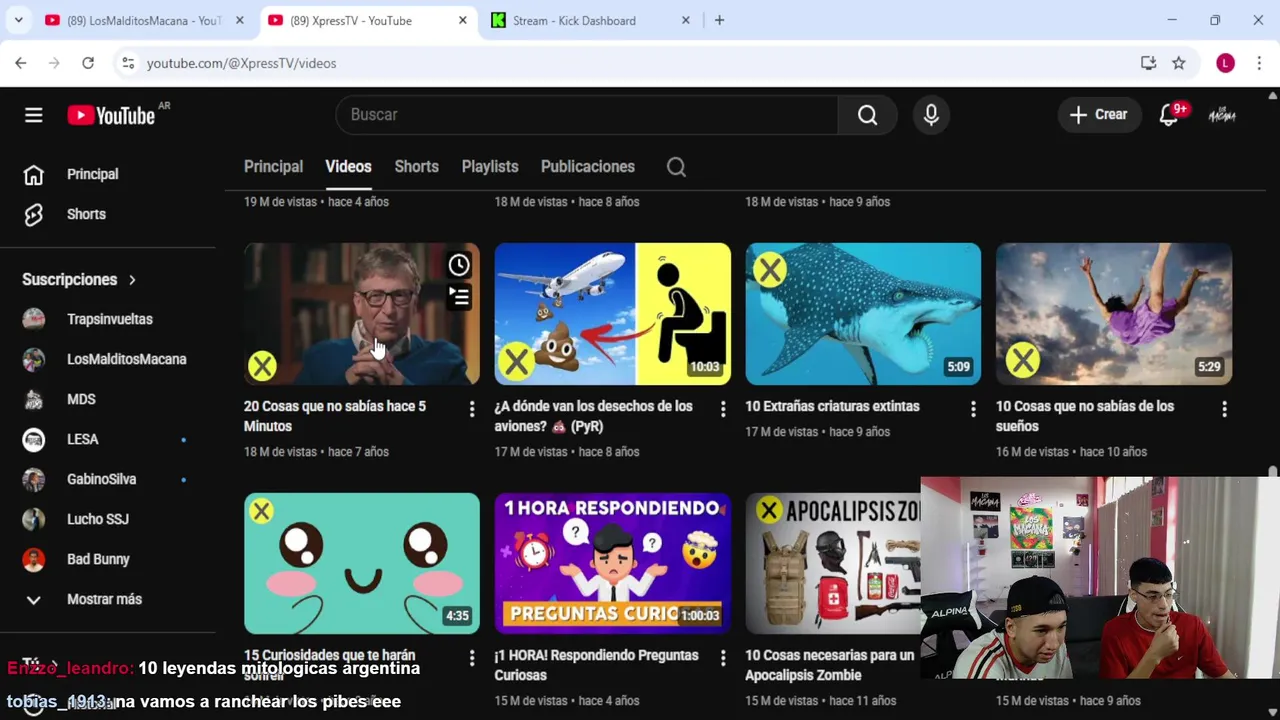Reload the page in Chrome
The image size is (1280, 720).
(88, 63)
